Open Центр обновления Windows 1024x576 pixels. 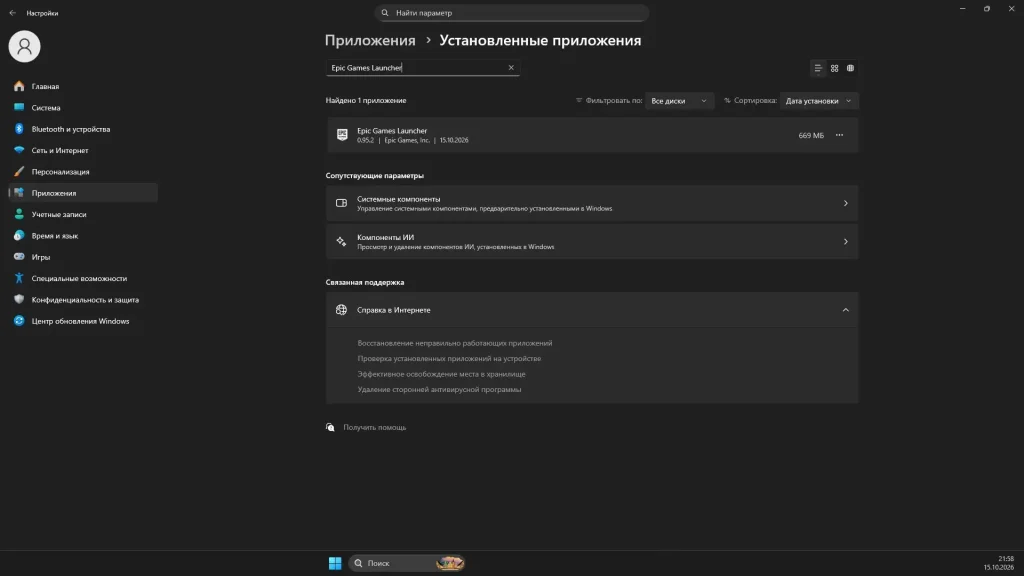click(x=83, y=321)
